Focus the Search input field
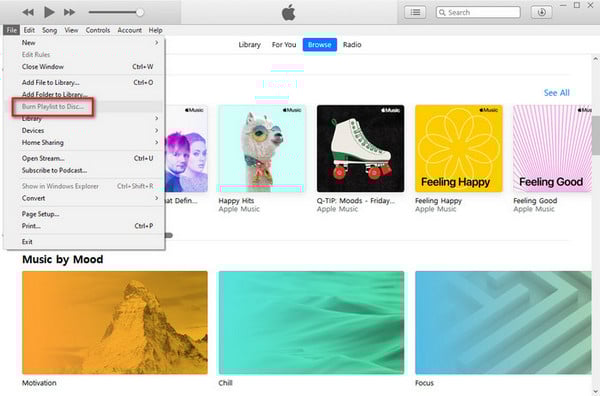 pos(478,12)
